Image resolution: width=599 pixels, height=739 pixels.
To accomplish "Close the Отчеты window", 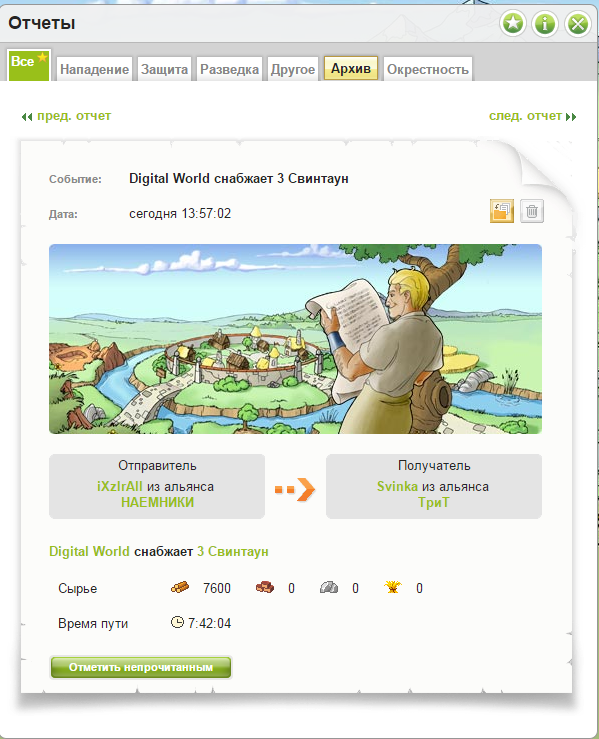I will (578, 23).
